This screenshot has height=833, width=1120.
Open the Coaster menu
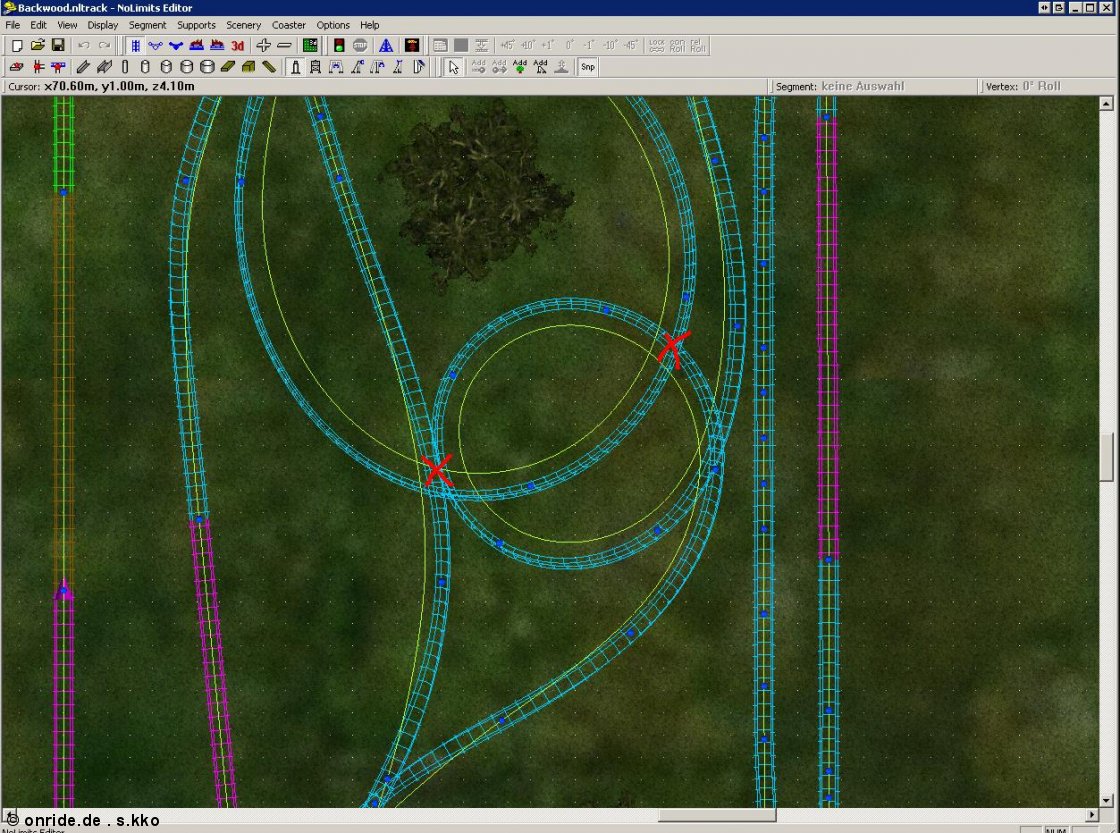point(289,25)
